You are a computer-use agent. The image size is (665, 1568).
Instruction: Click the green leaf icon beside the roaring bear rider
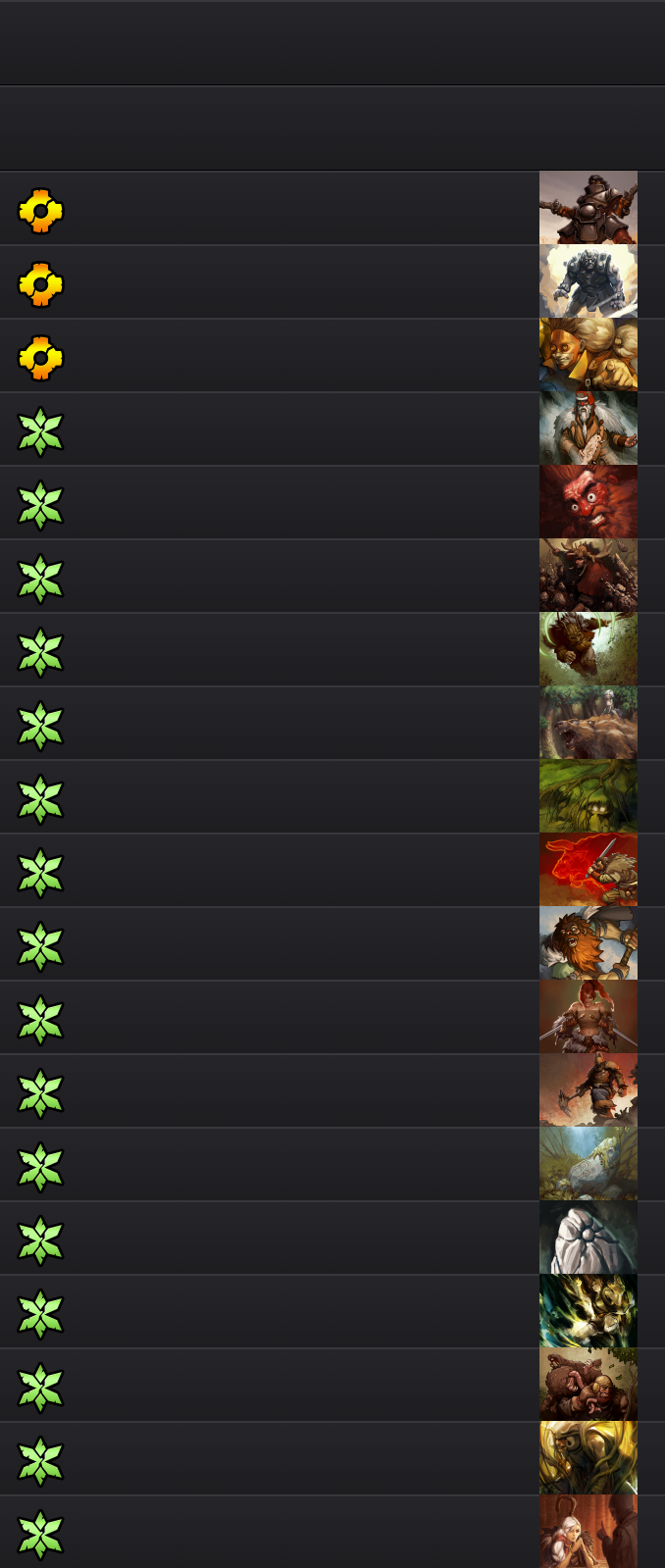coord(40,726)
